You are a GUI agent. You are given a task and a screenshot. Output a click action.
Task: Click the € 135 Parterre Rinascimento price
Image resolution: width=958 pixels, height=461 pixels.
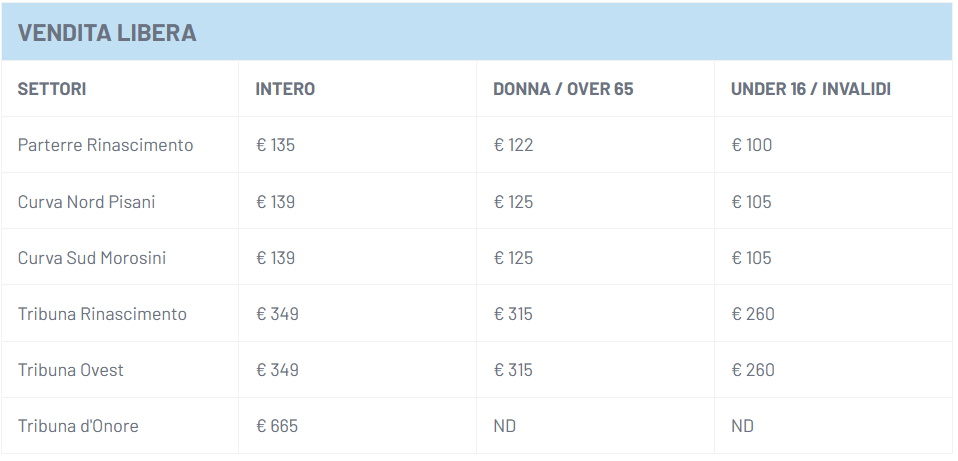pos(275,145)
